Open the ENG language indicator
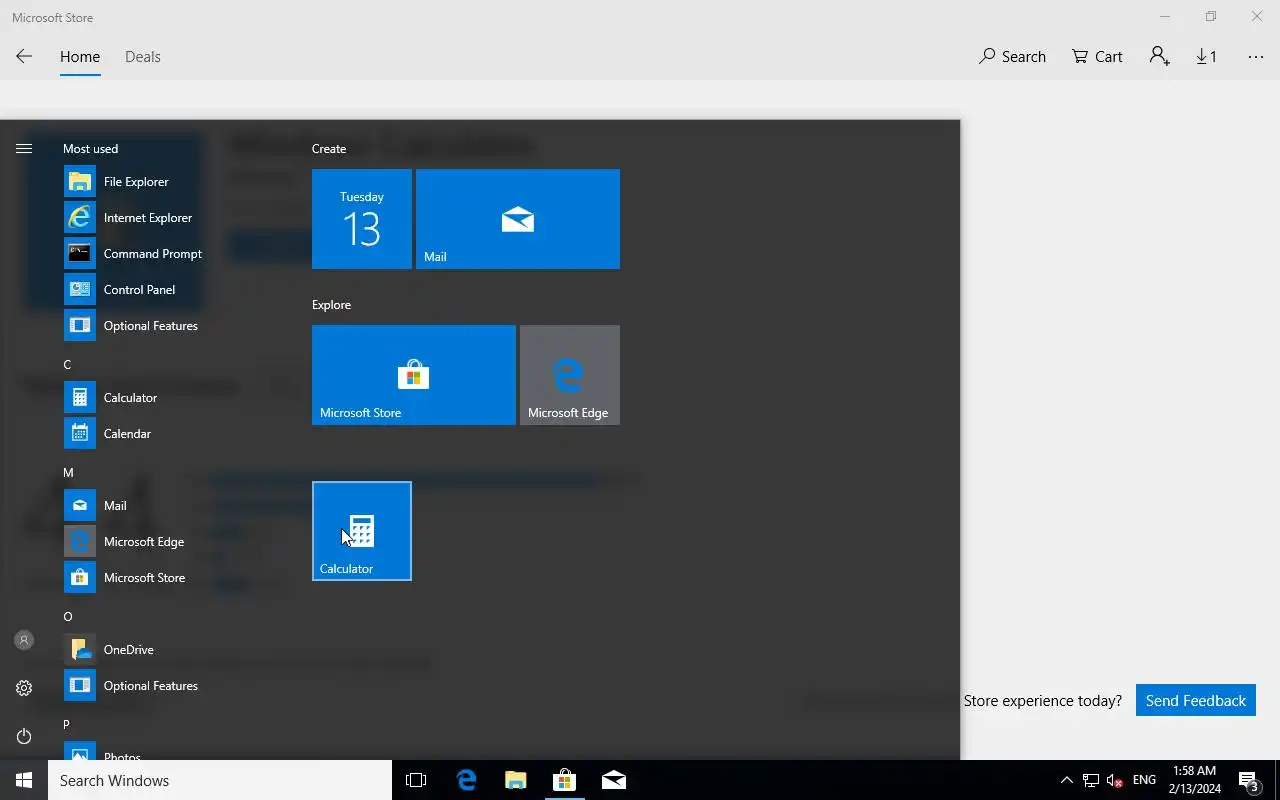The width and height of the screenshot is (1280, 800). [1144, 780]
